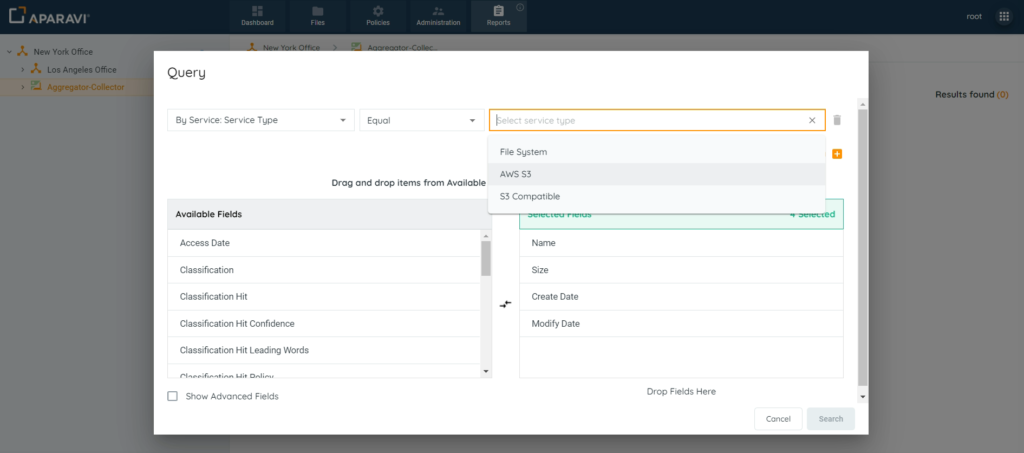Go to Policies via the gear icon
Screen dimensions: 1024x453
pos(377,16)
